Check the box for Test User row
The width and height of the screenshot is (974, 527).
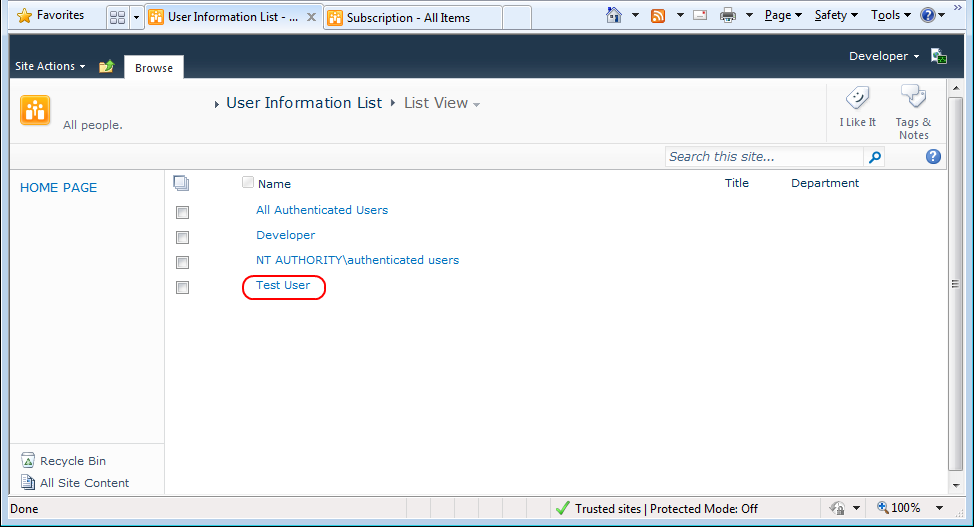[182, 287]
